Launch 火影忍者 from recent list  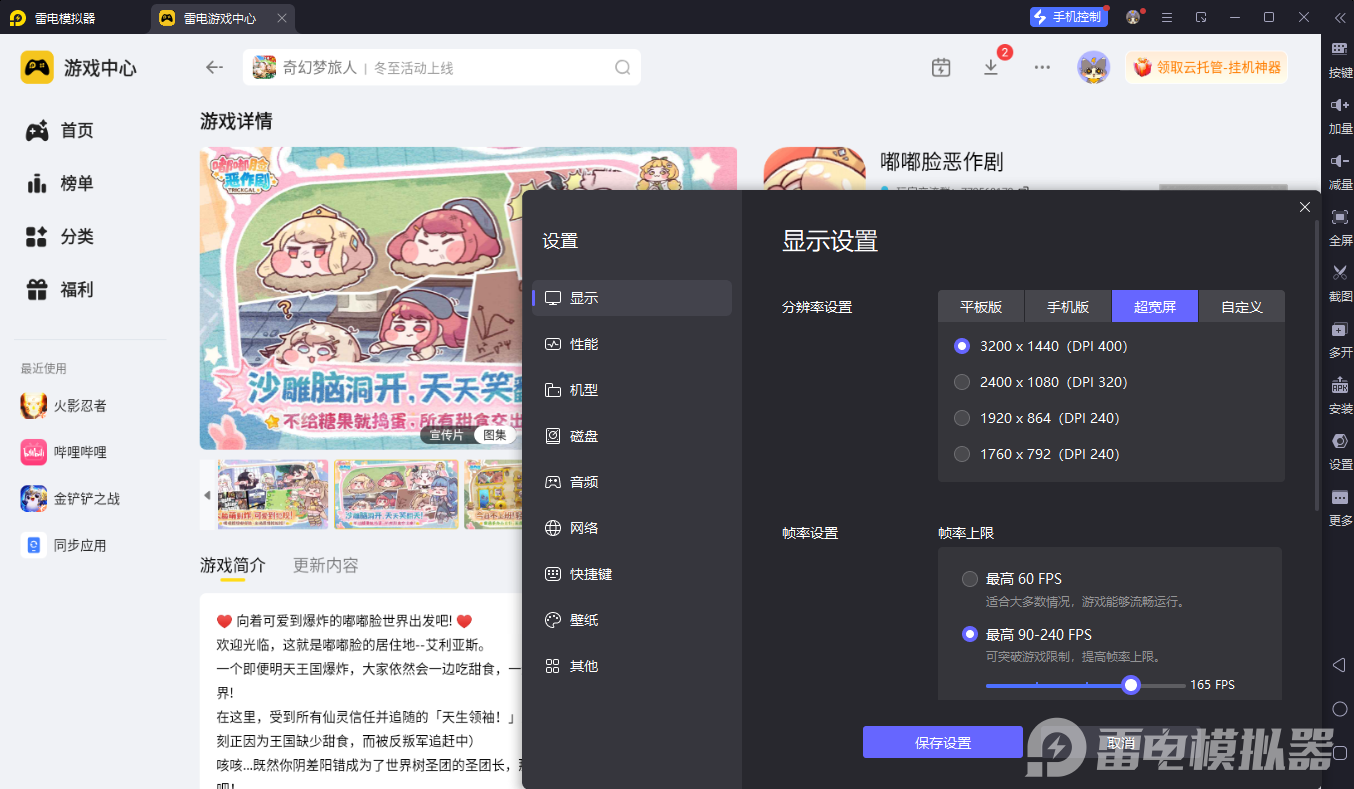(x=64, y=406)
